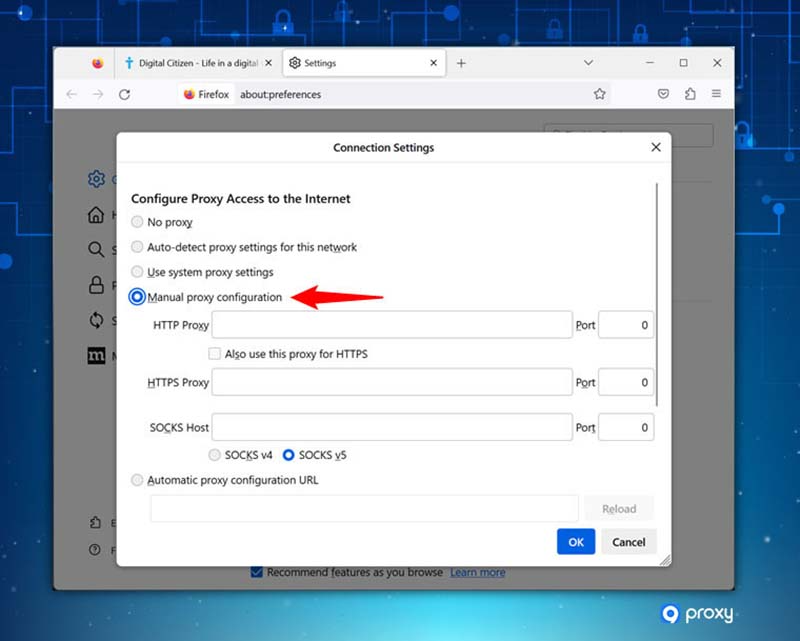The image size is (800, 641).
Task: Open Privacy settings via the lock icon
Action: coord(95,284)
